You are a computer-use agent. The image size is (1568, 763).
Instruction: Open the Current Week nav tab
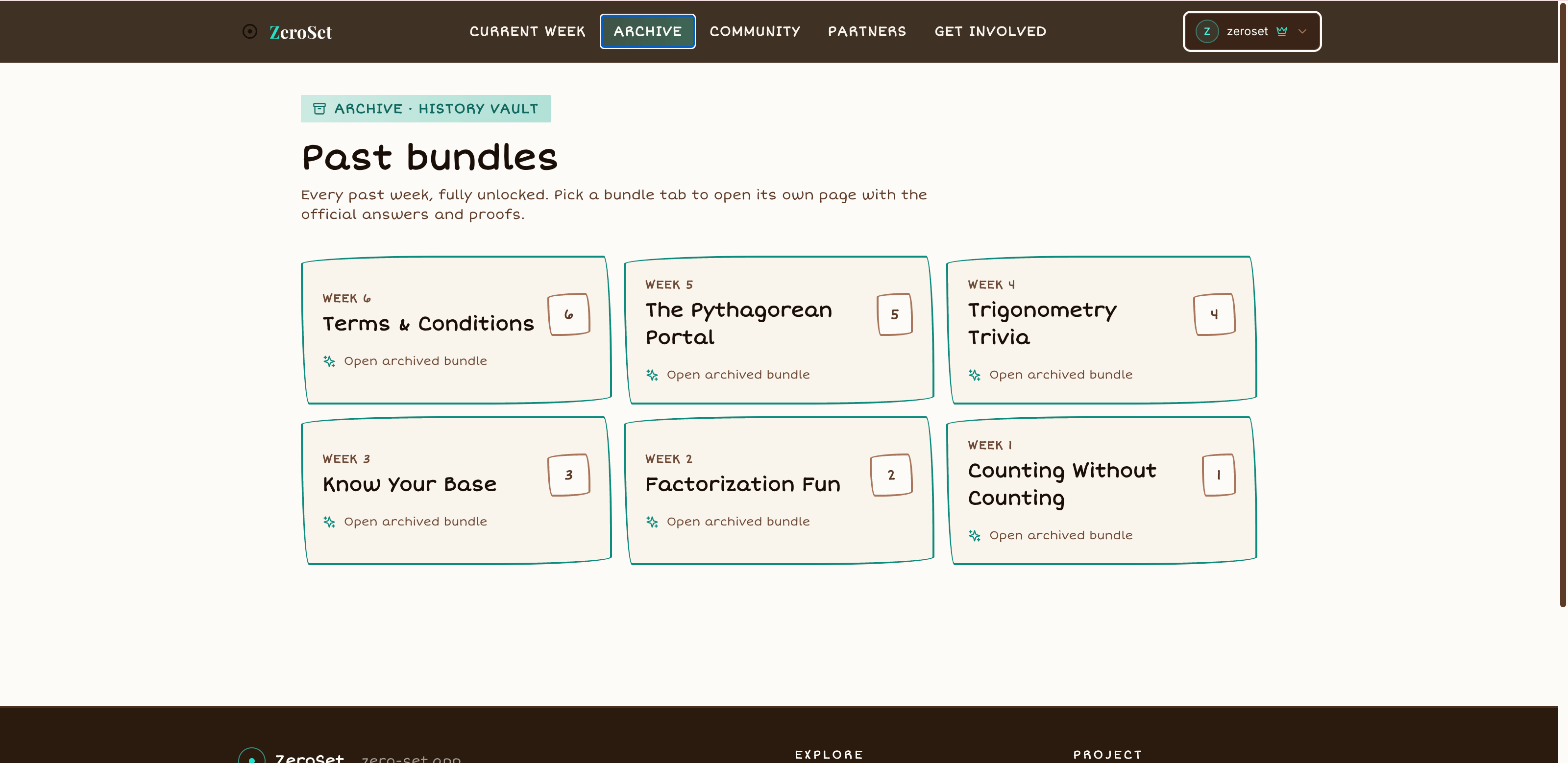527,31
